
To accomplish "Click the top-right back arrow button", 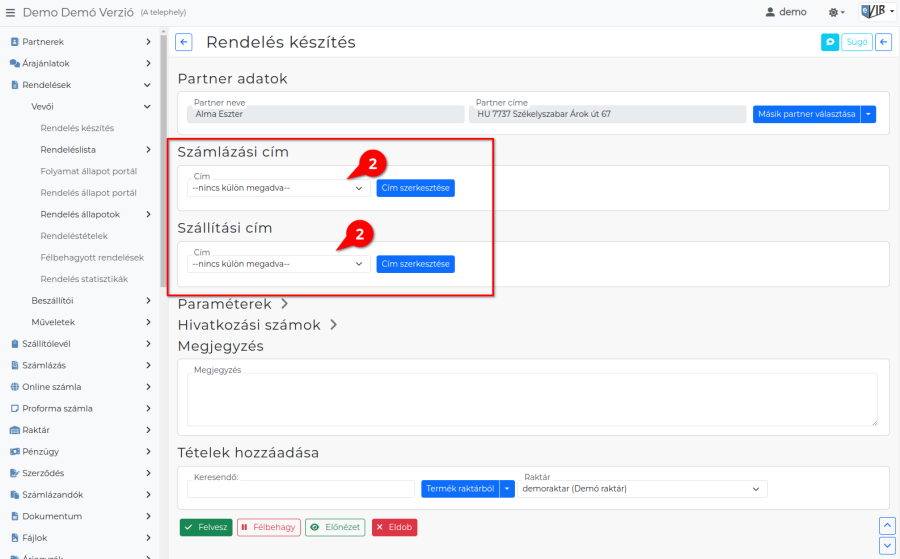I will click(883, 42).
